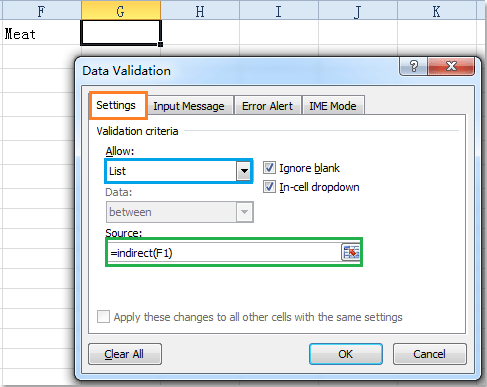This screenshot has height=387, width=487.
Task: Select the Settings tab
Action: coord(116,105)
